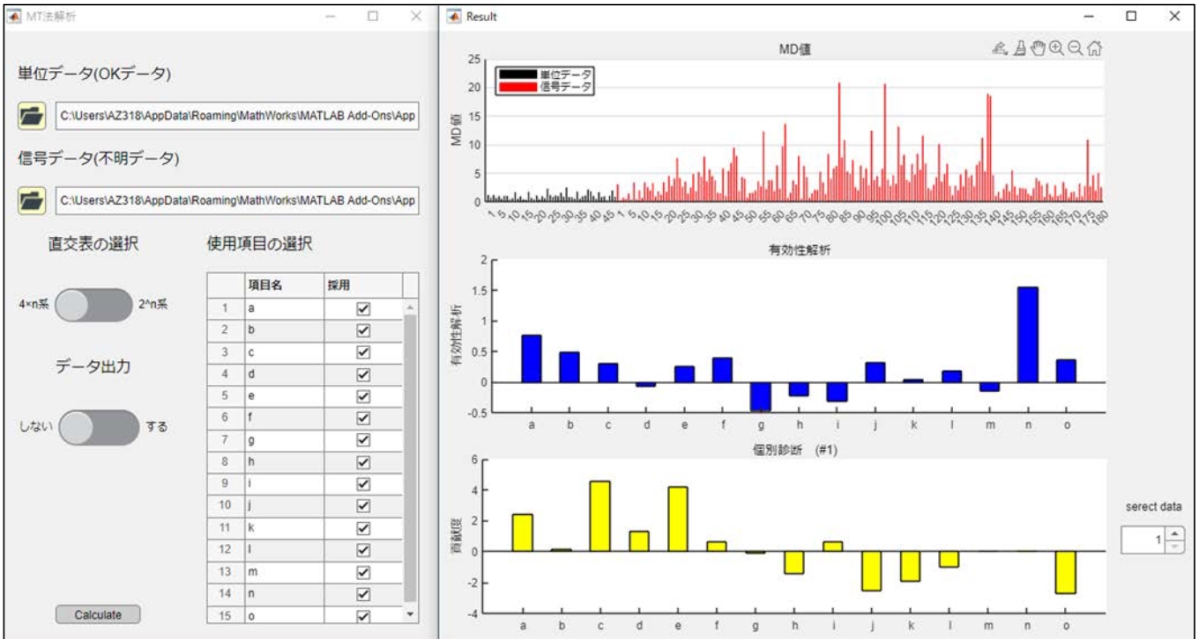Increase serect data value with up arrow
Screen dimensions: 1200x639
(1175, 534)
